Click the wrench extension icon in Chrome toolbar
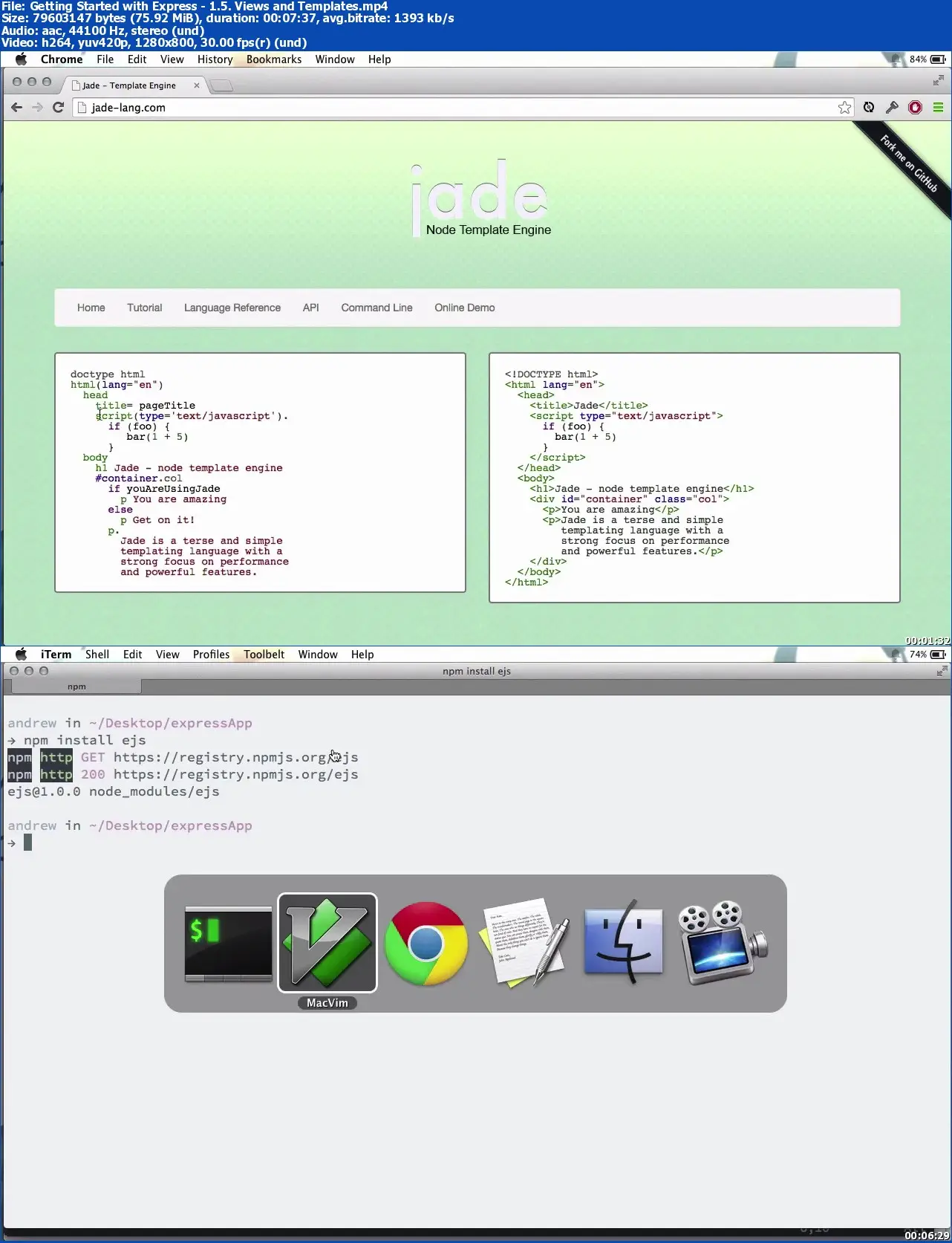 pos(892,108)
